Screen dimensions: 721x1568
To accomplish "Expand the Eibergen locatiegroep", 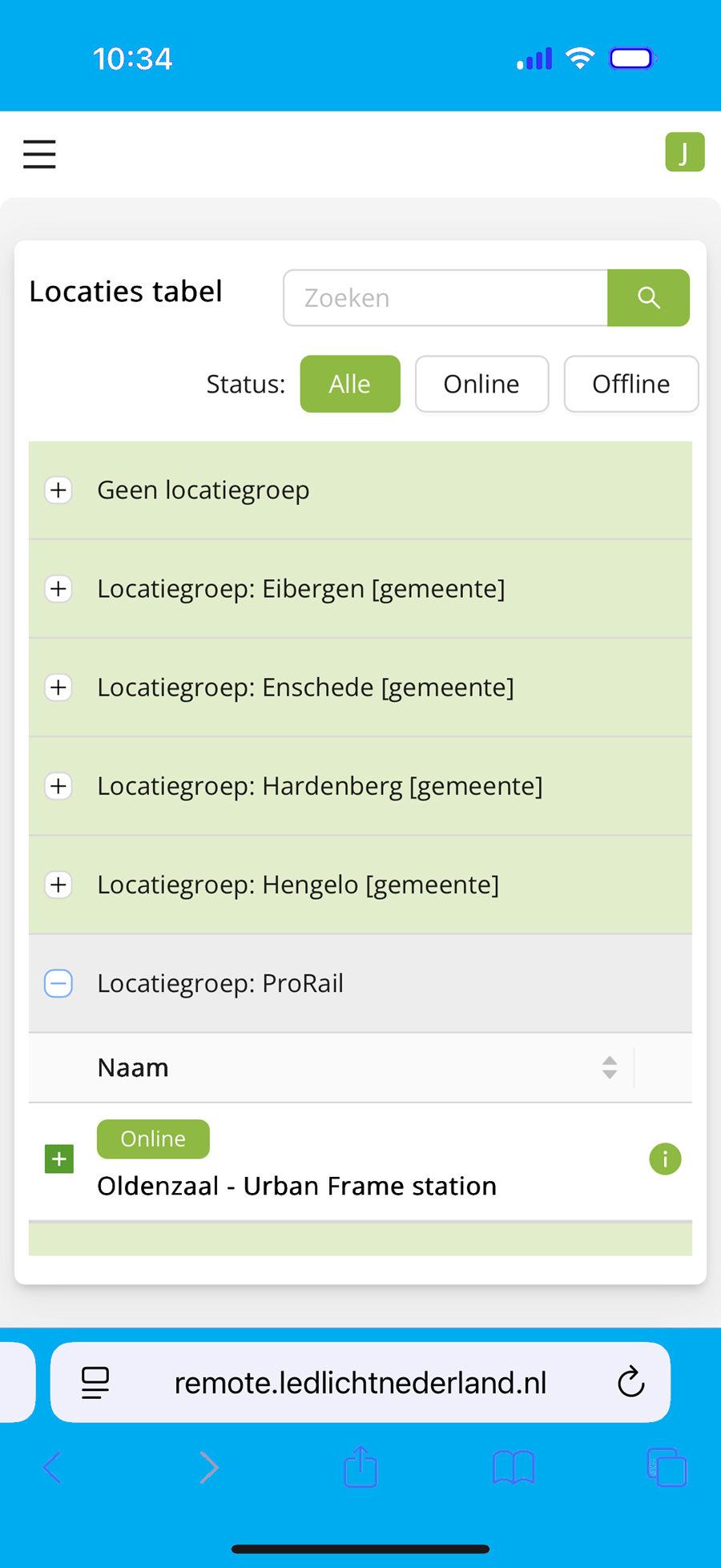I will (58, 589).
